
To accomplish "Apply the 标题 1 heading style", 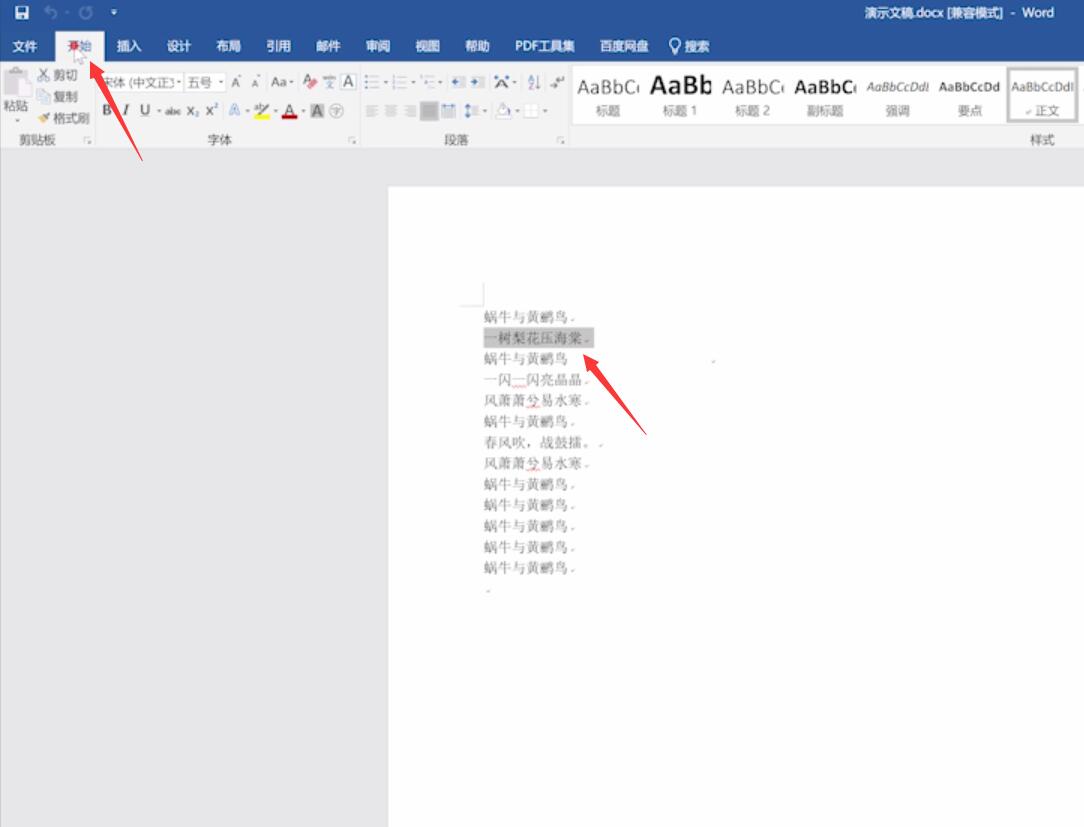I will [x=680, y=95].
